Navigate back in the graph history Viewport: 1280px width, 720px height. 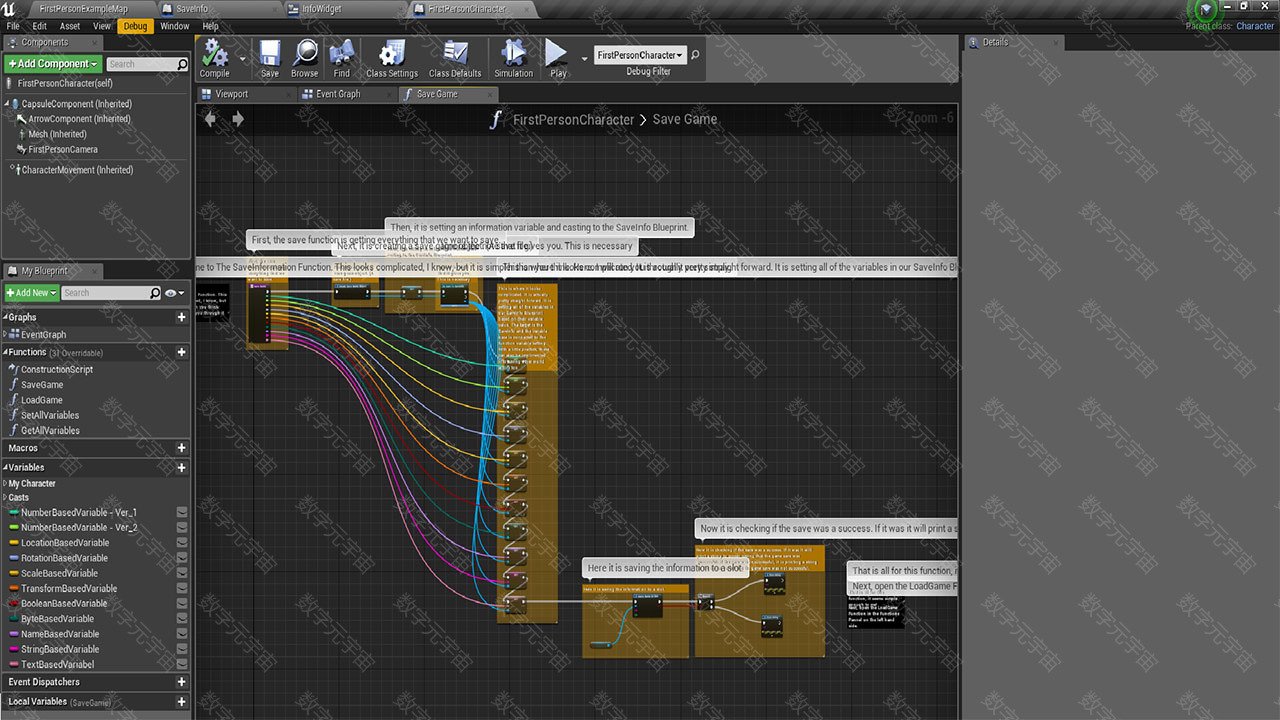(210, 119)
